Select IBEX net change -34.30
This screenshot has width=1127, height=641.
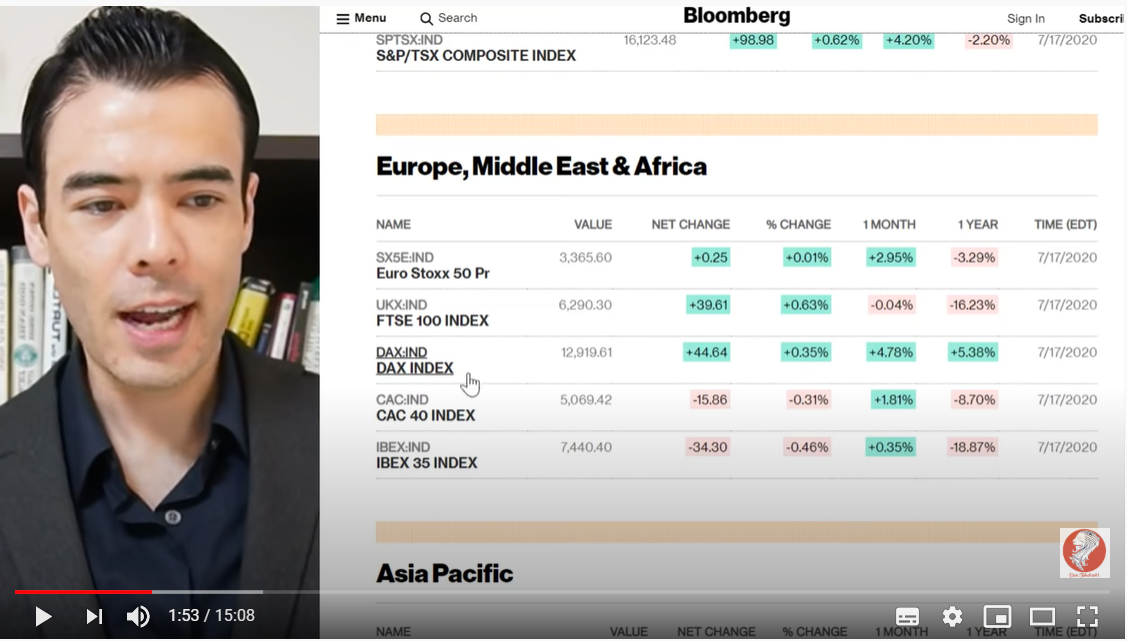(709, 447)
